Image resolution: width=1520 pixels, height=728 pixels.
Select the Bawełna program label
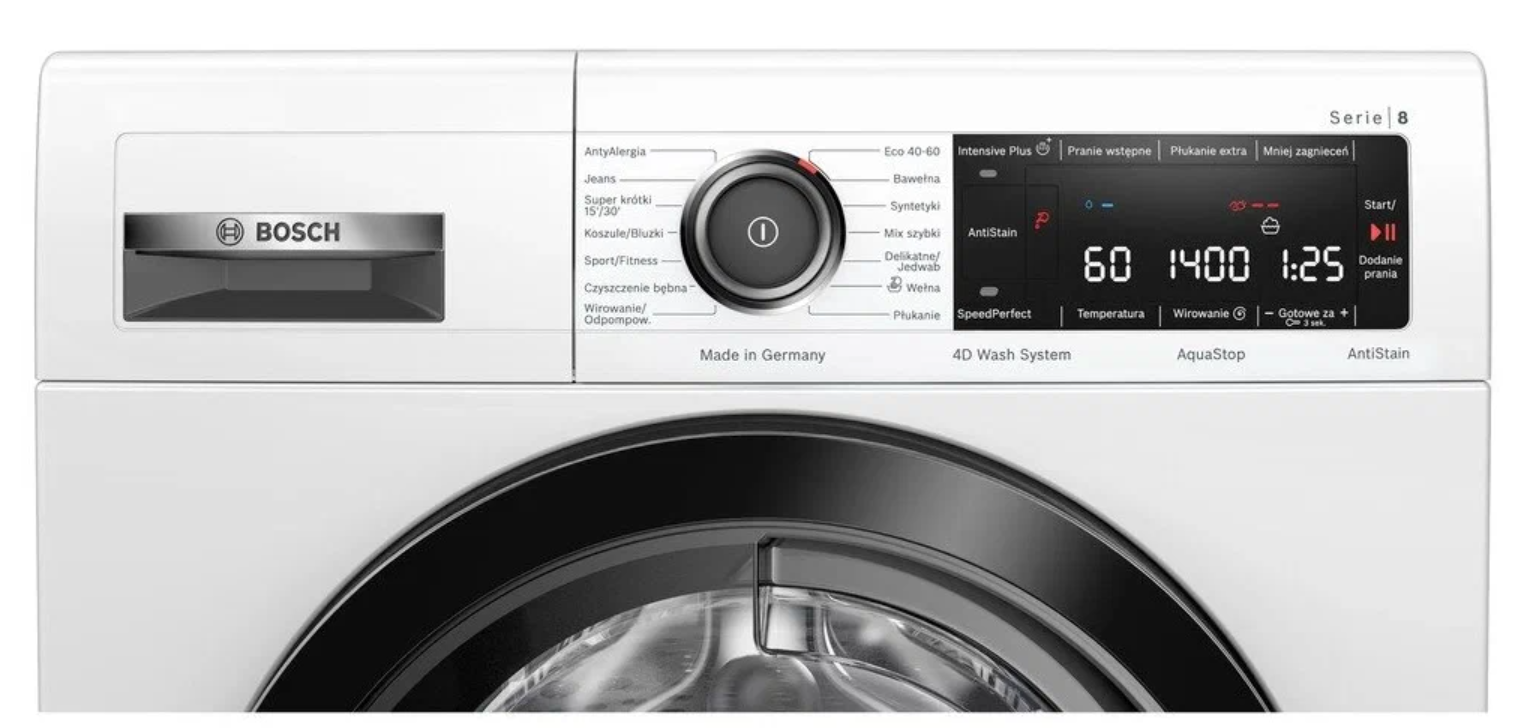coord(916,179)
